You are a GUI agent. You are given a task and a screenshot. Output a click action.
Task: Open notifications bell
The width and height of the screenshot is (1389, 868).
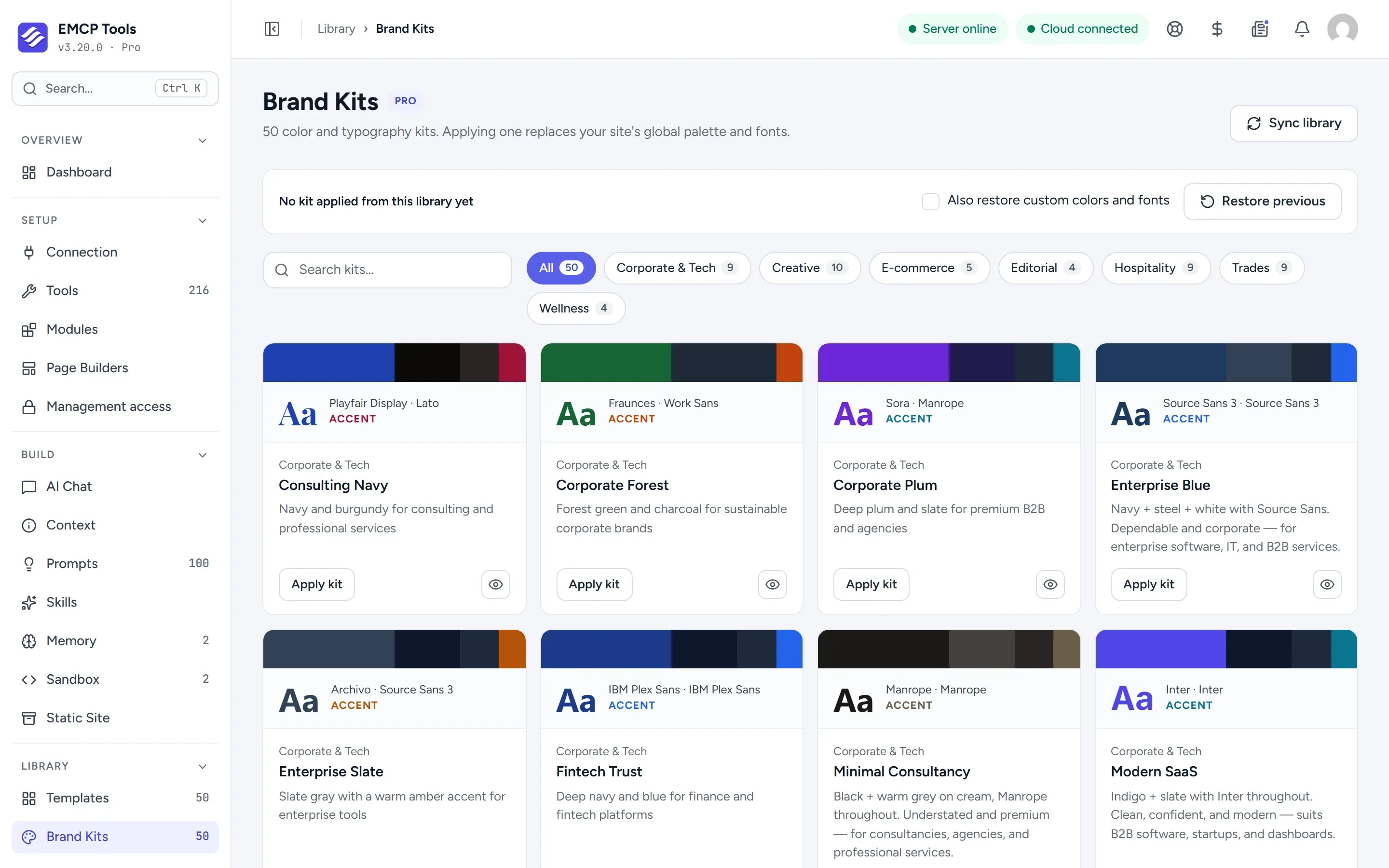tap(1302, 29)
